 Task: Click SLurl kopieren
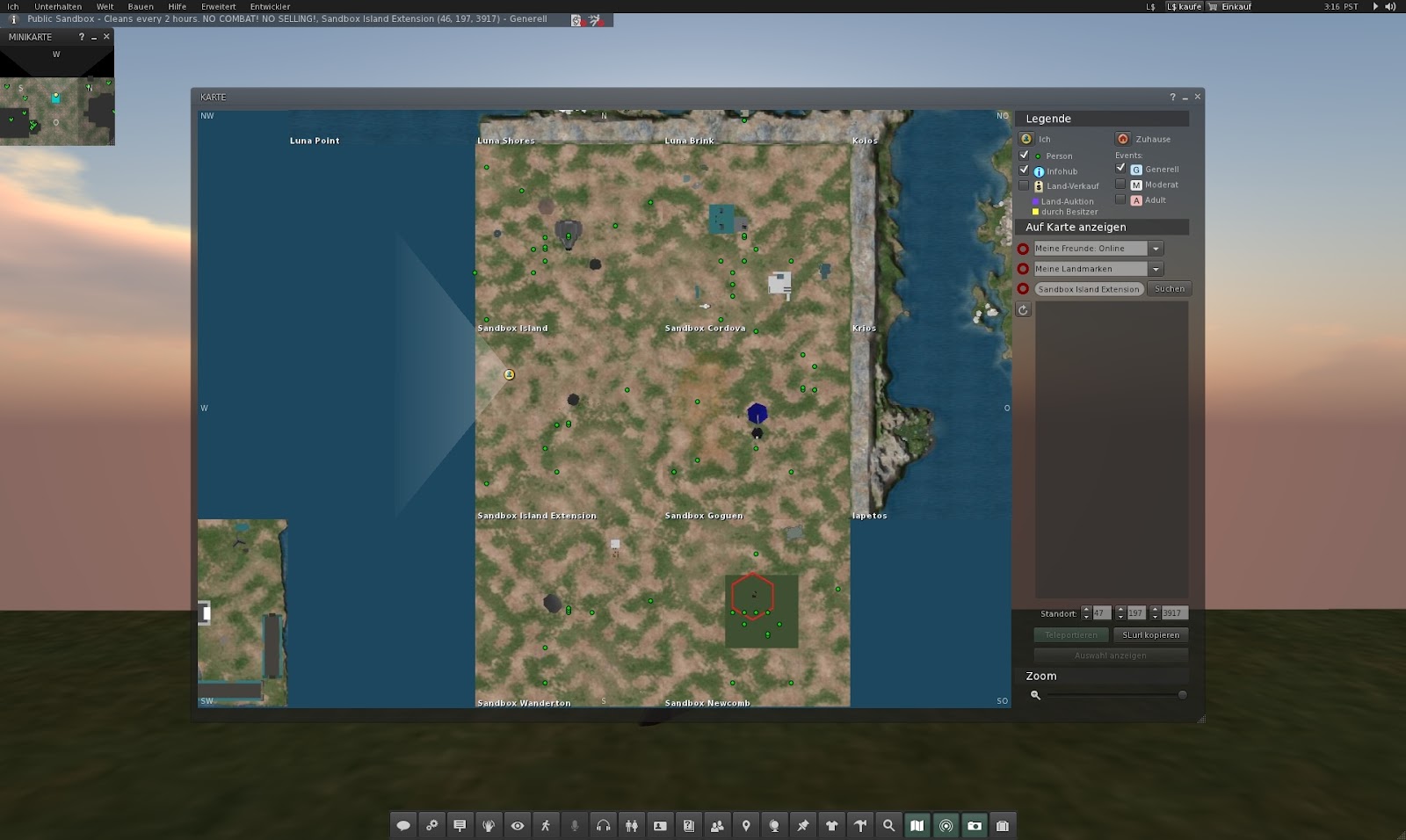click(x=1150, y=634)
